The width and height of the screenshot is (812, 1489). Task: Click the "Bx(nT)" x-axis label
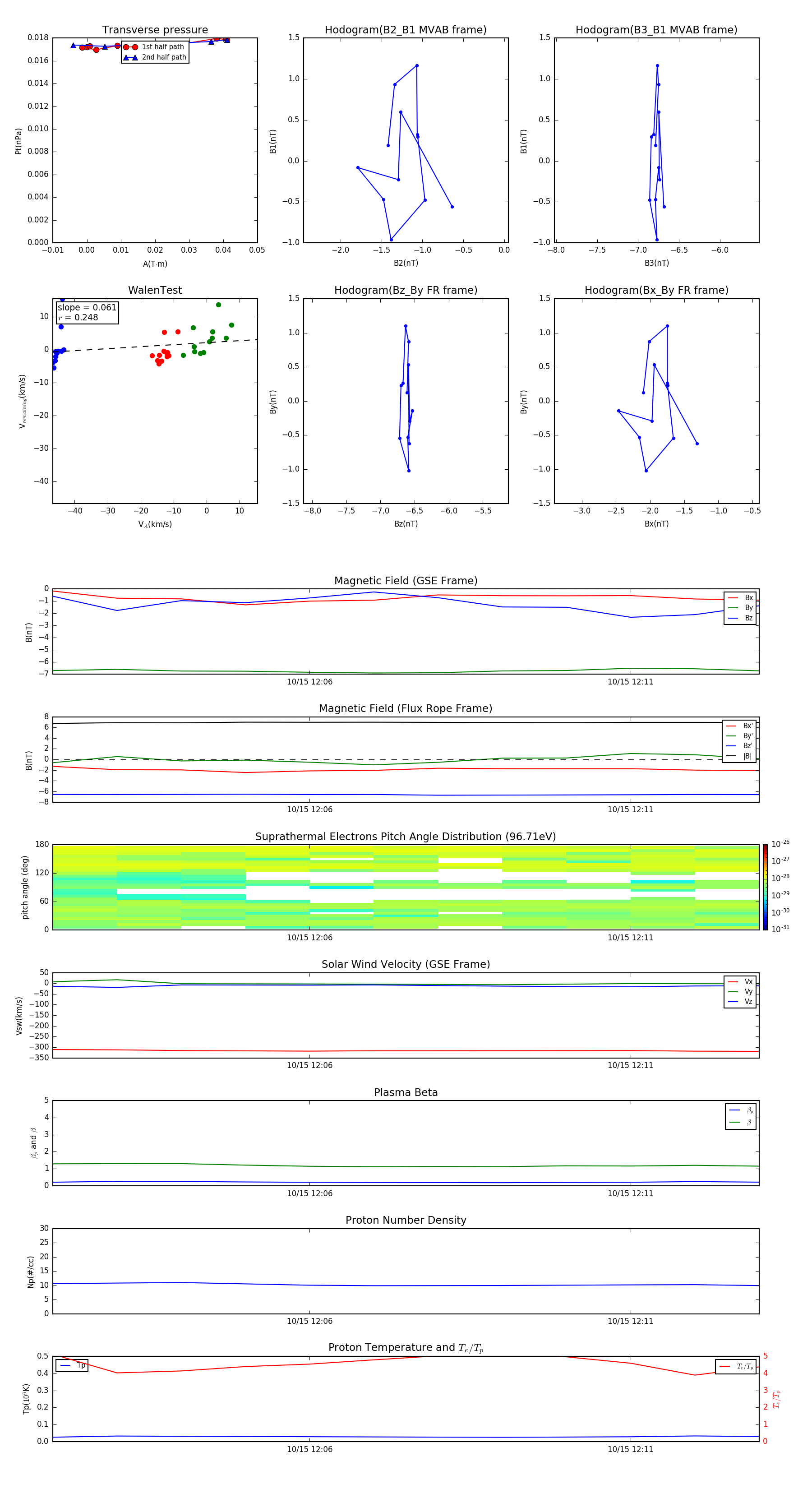click(656, 524)
